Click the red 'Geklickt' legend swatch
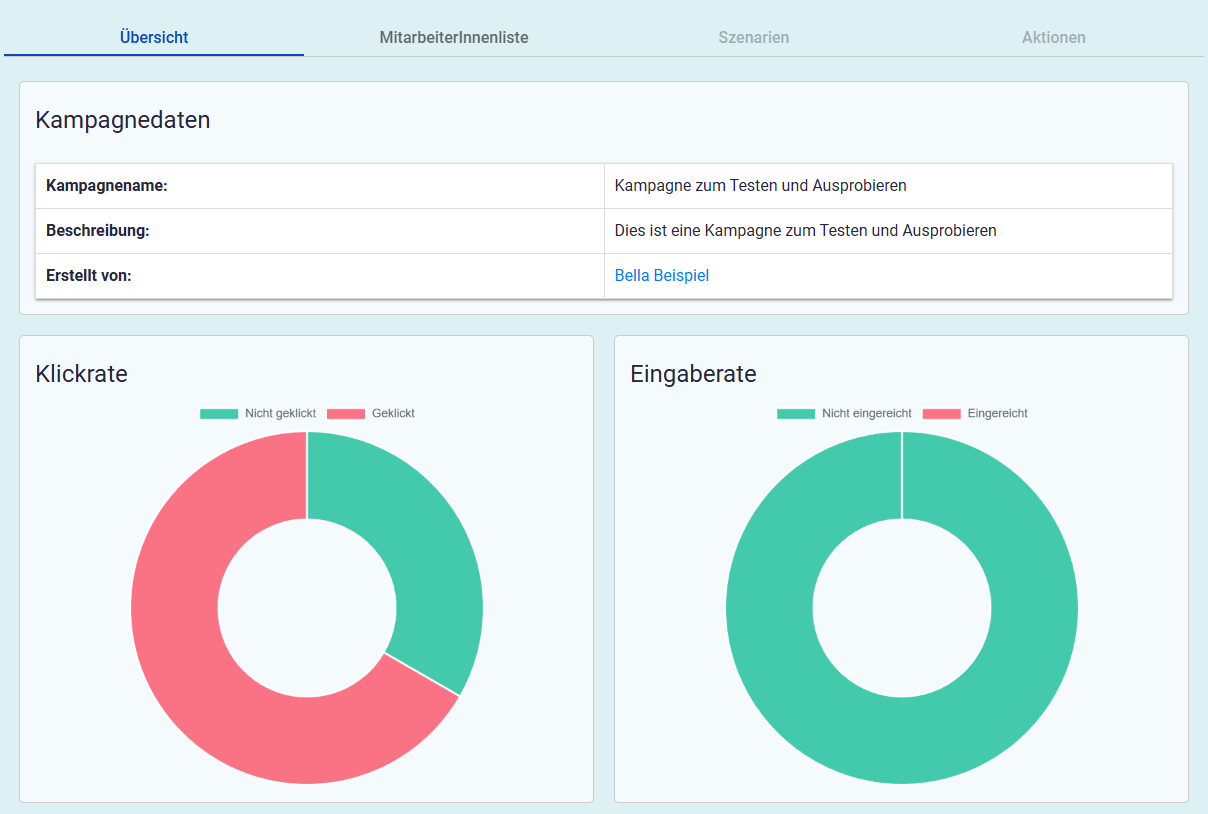This screenshot has width=1208, height=814. click(x=346, y=414)
